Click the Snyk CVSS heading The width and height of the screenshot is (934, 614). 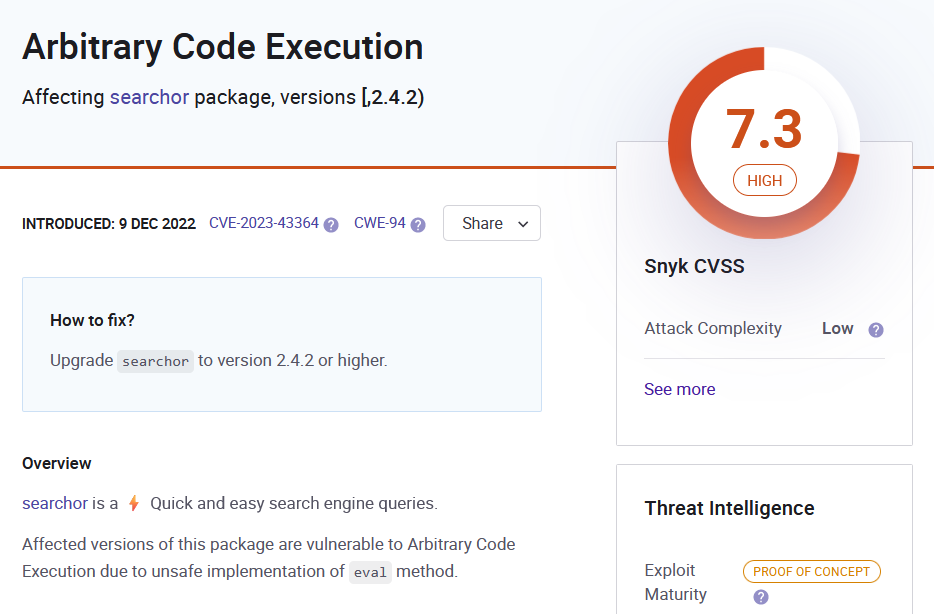[x=695, y=266]
